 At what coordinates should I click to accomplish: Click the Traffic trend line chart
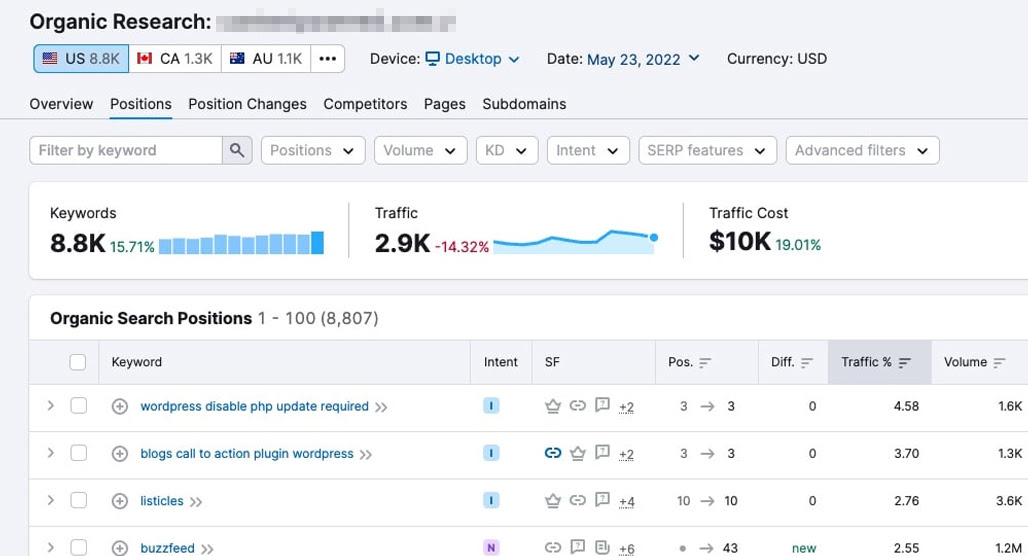coord(576,241)
